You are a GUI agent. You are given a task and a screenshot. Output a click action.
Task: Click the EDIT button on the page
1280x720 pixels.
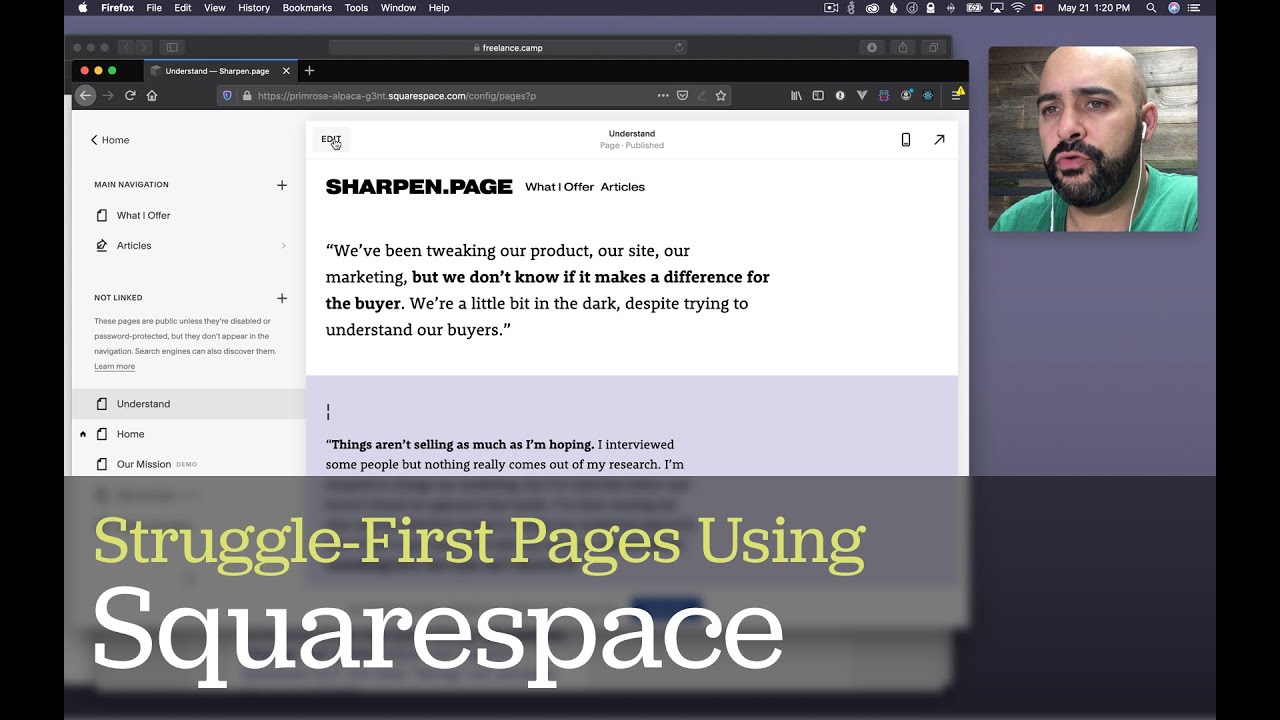(331, 140)
